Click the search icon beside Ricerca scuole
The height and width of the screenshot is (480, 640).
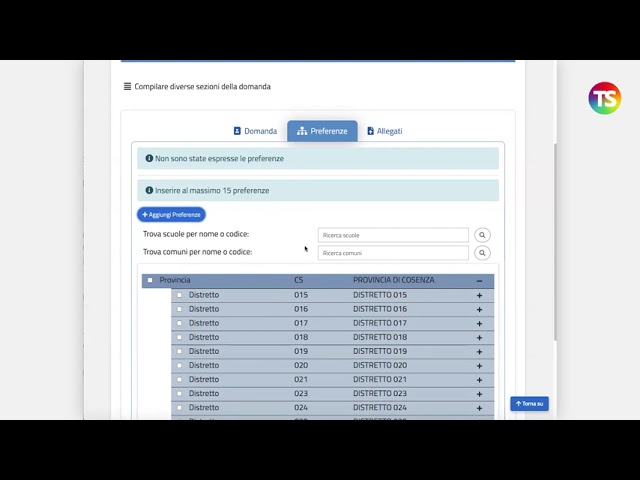482,235
